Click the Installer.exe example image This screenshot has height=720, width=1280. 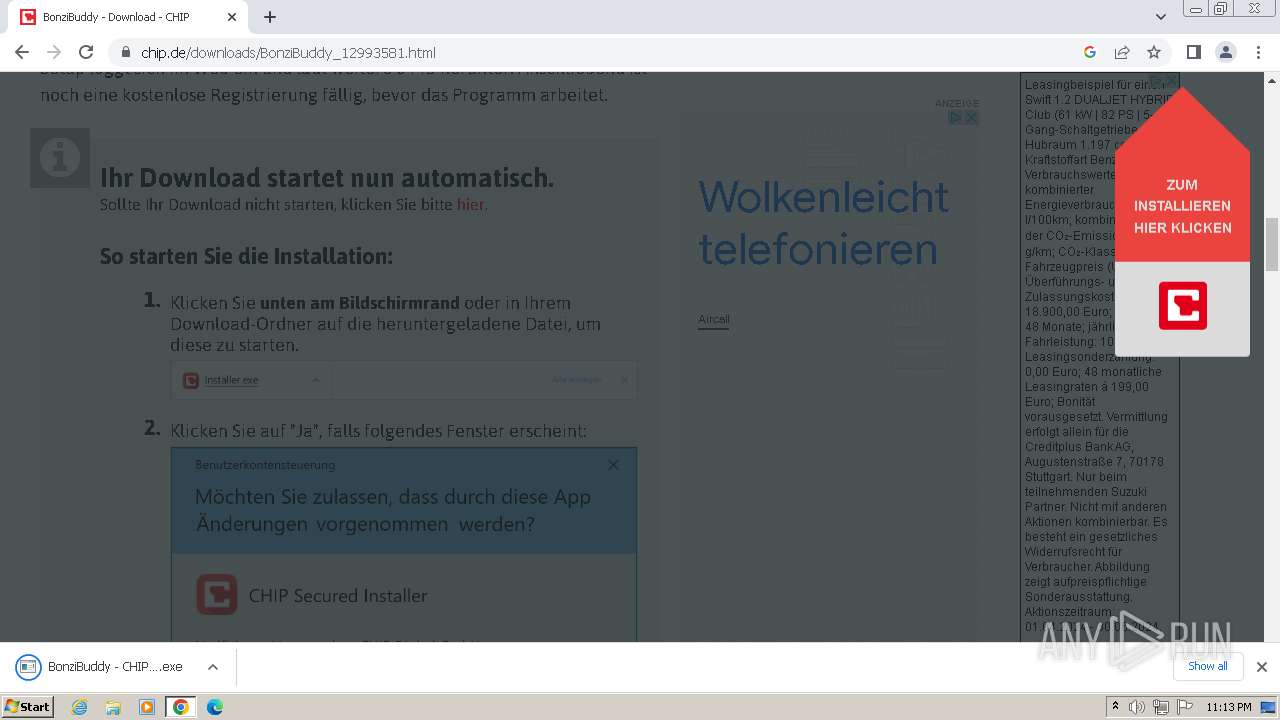[404, 380]
